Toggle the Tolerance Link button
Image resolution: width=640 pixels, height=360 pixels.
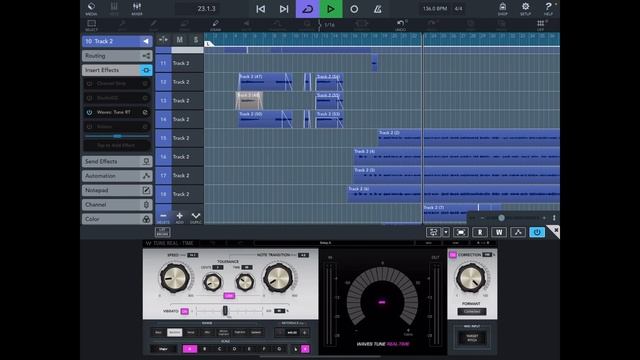(229, 296)
